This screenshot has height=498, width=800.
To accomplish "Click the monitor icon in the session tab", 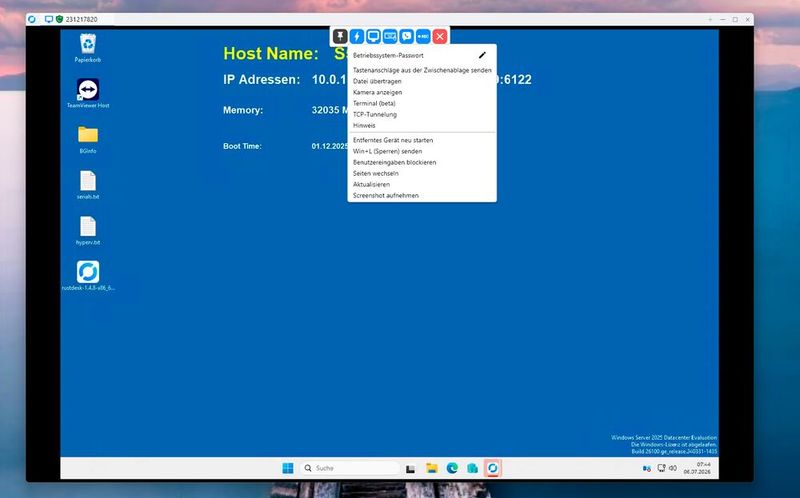I will pyautogui.click(x=49, y=19).
